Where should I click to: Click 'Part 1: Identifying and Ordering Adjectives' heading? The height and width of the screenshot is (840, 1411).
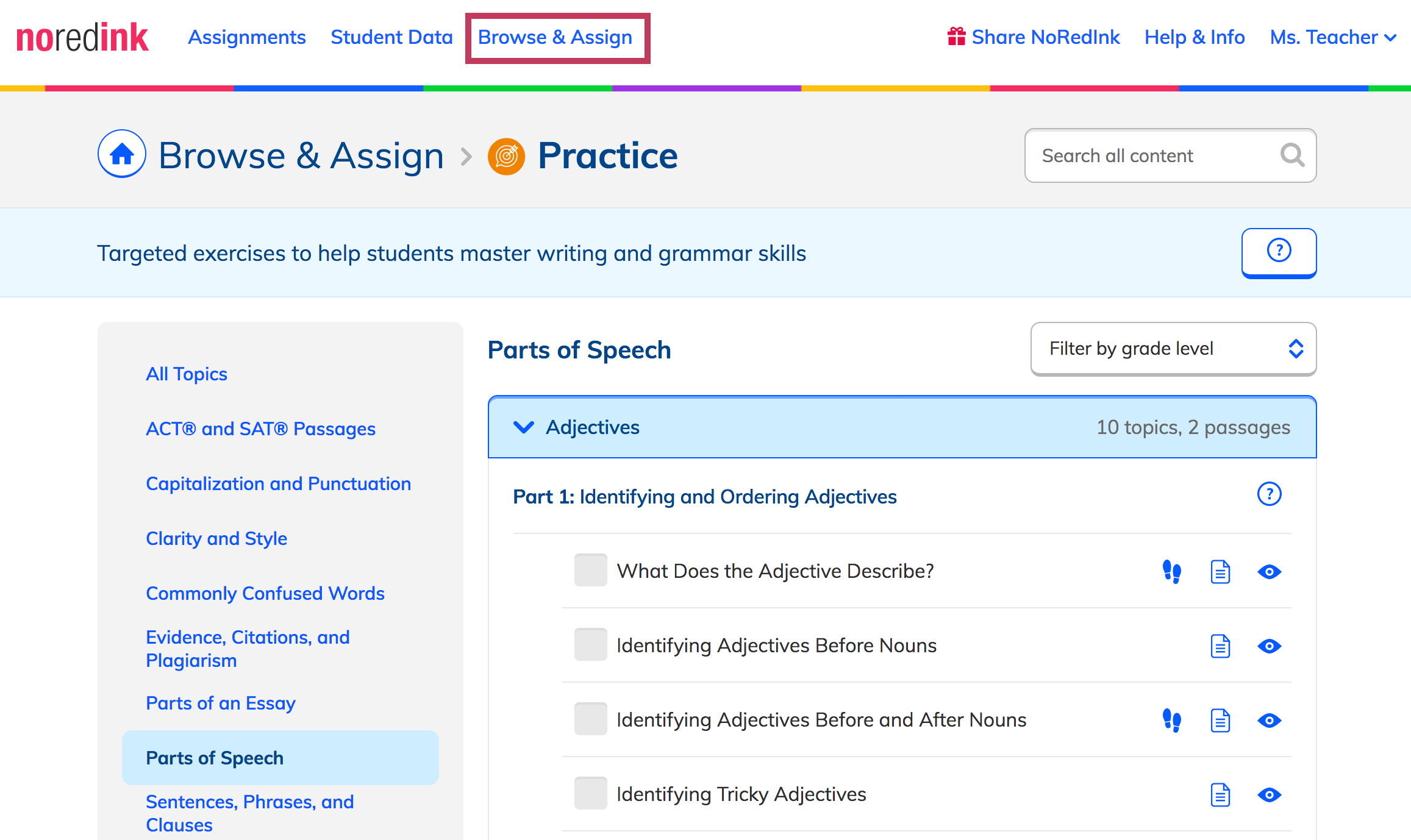705,497
